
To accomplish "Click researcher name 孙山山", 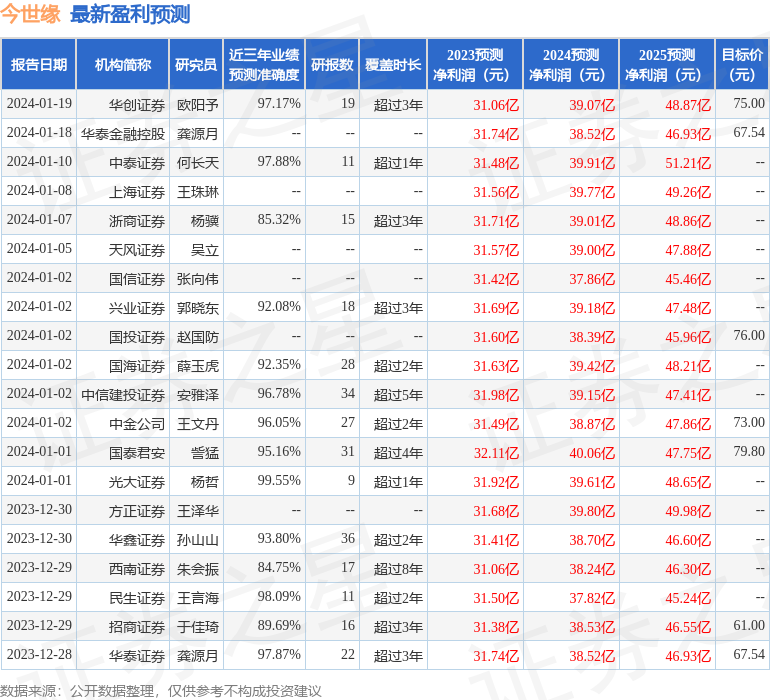I will click(197, 540).
